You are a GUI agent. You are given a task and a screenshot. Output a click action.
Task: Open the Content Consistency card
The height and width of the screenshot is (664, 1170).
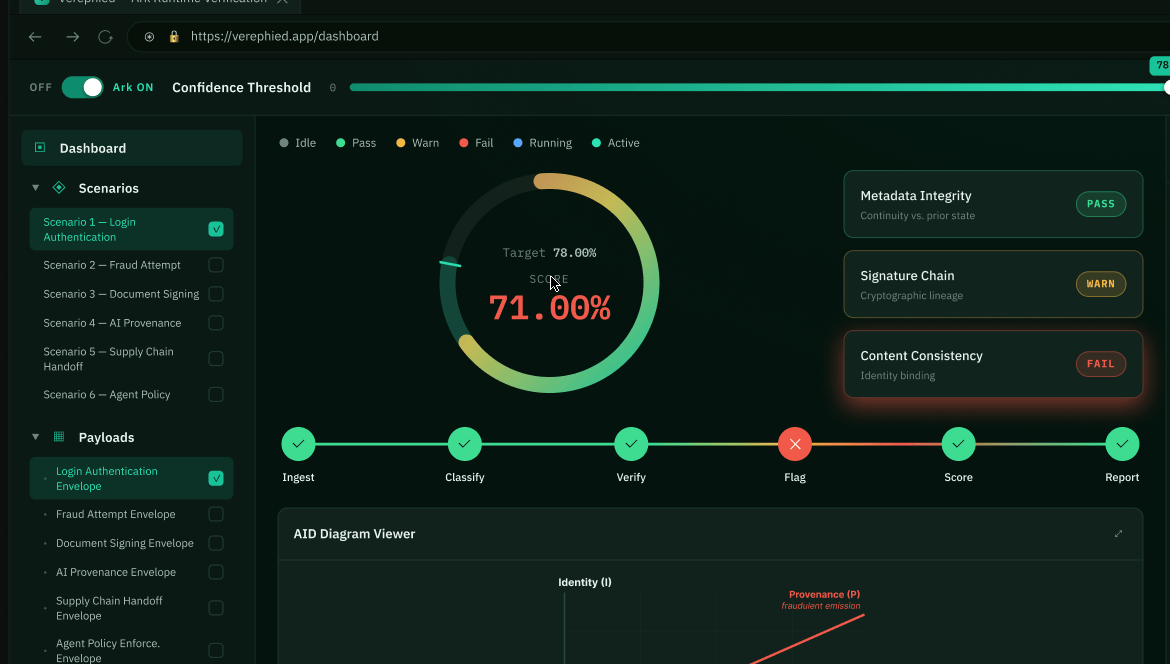(x=993, y=364)
